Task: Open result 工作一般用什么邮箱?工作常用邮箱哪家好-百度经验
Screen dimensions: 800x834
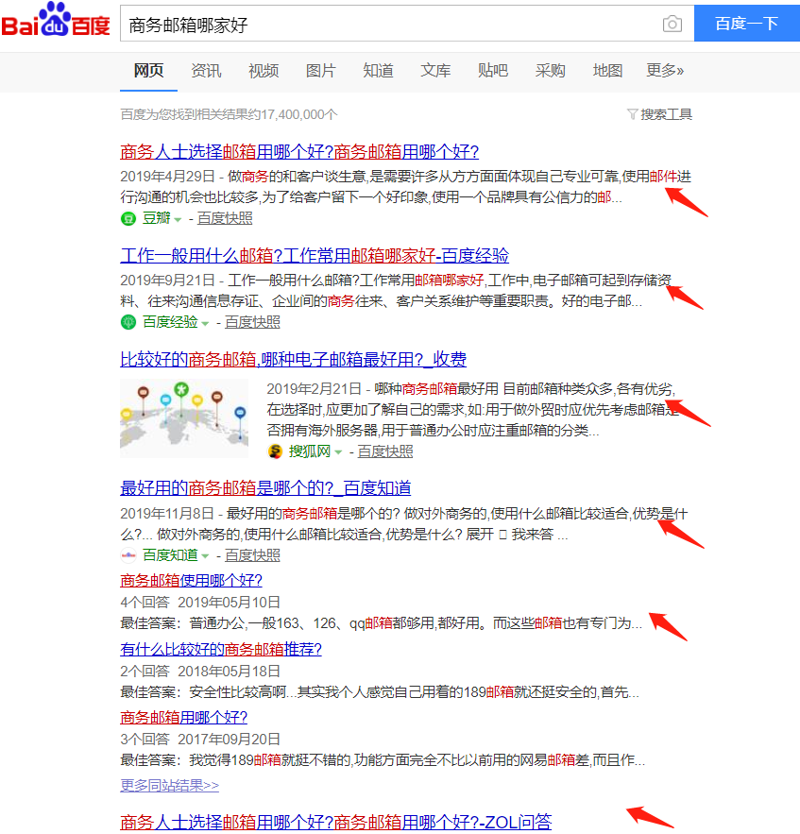Action: [314, 256]
